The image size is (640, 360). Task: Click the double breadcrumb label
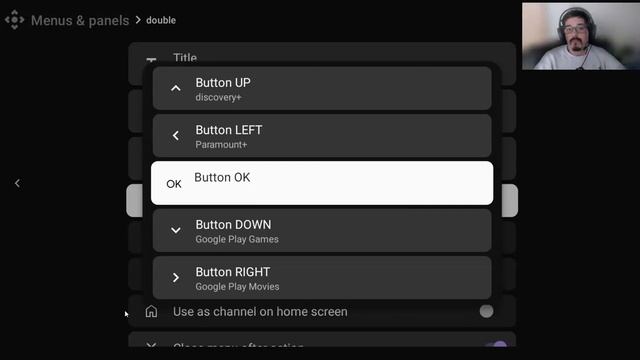[161, 20]
